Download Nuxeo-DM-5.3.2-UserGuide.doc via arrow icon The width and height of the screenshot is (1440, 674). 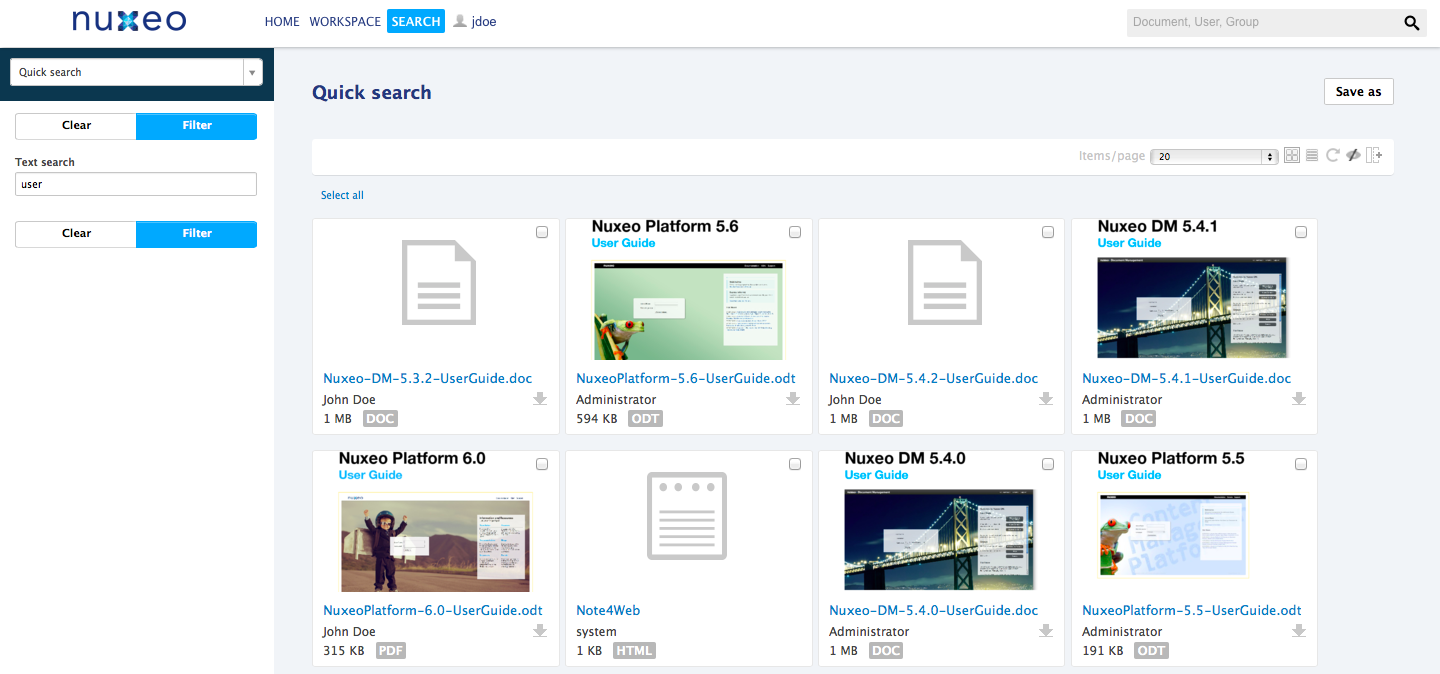[540, 399]
